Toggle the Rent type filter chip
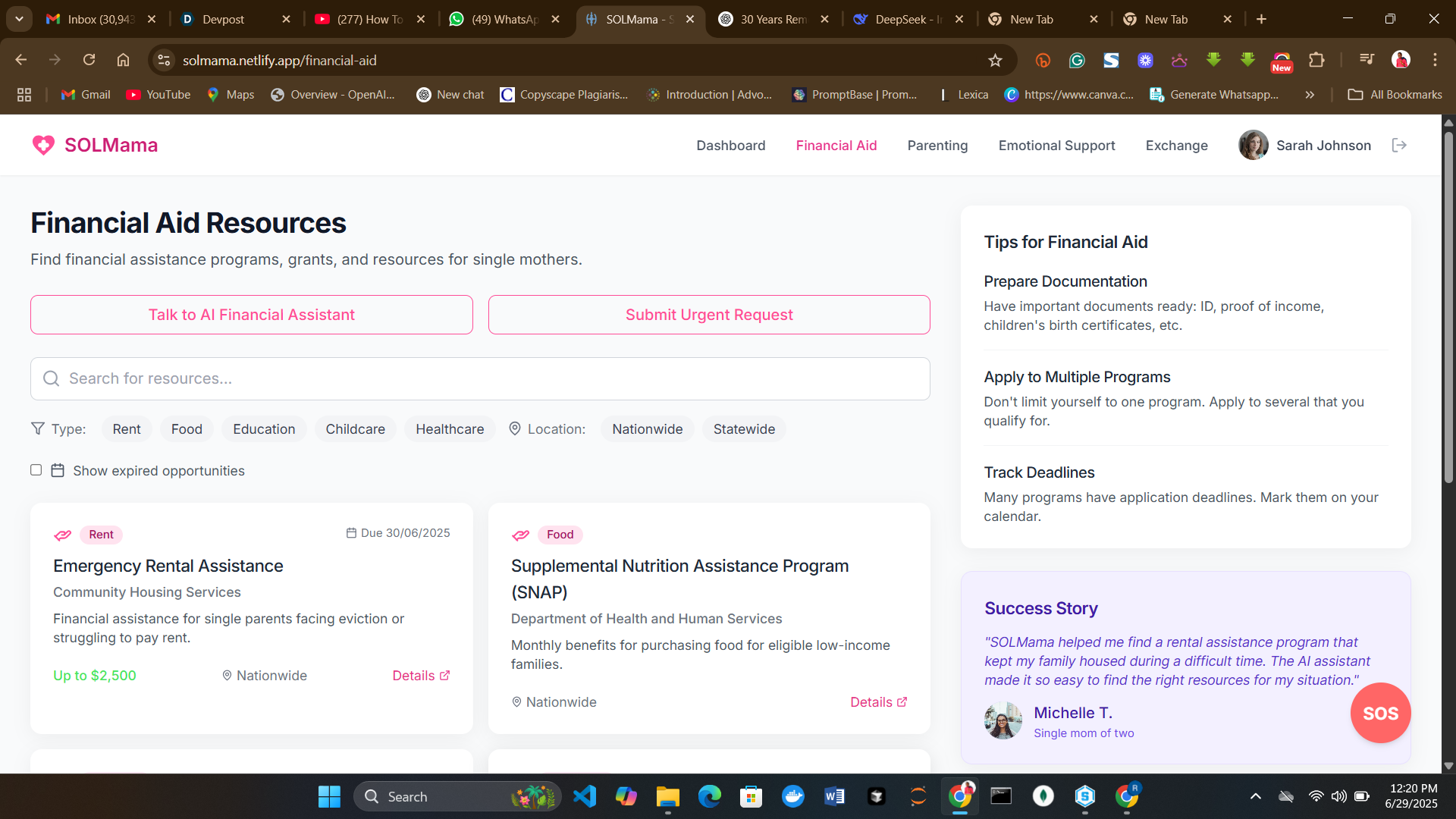 (x=127, y=429)
